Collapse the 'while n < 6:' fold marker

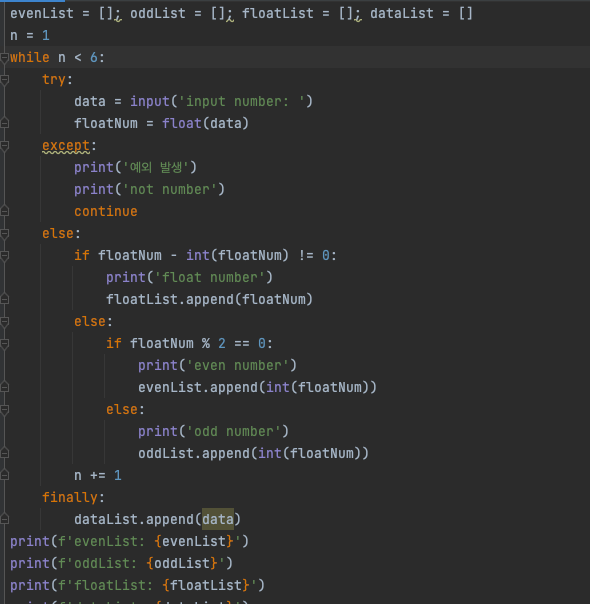pos(4,58)
